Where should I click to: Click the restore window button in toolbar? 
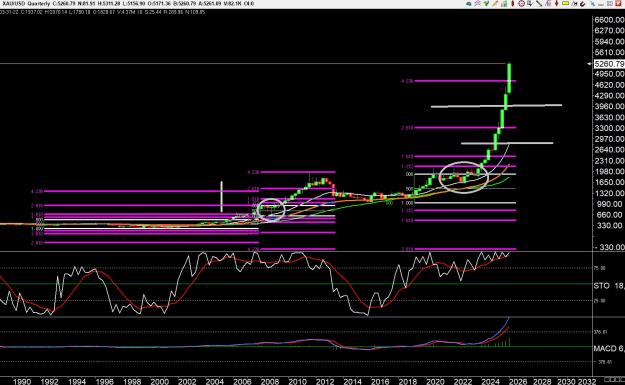click(x=610, y=4)
